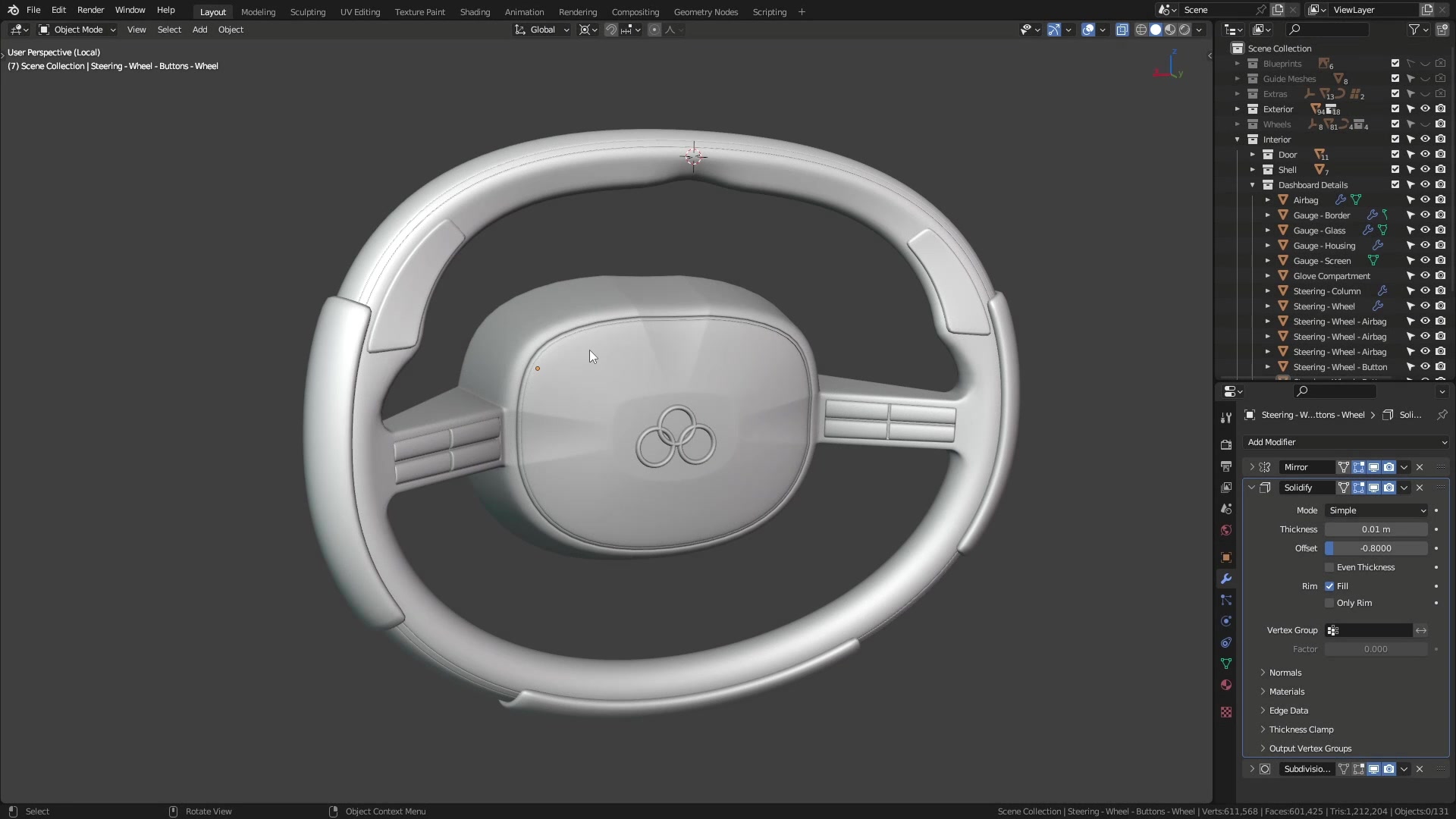Open the Object Mode dropdown
This screenshot has width=1456, height=819.
tap(77, 30)
